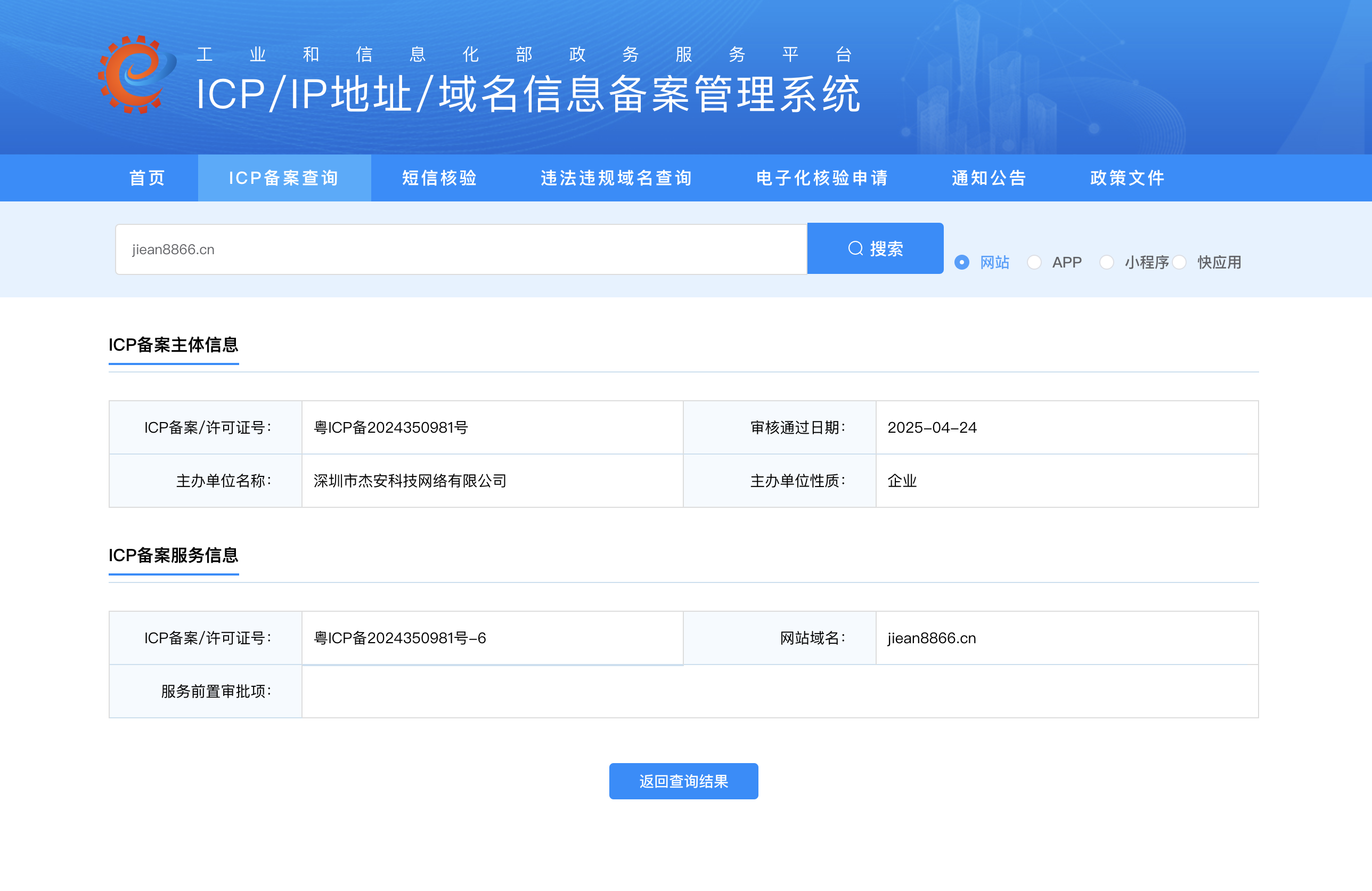This screenshot has width=1372, height=891.
Task: Click the MIIT gear logo icon
Action: 136,75
